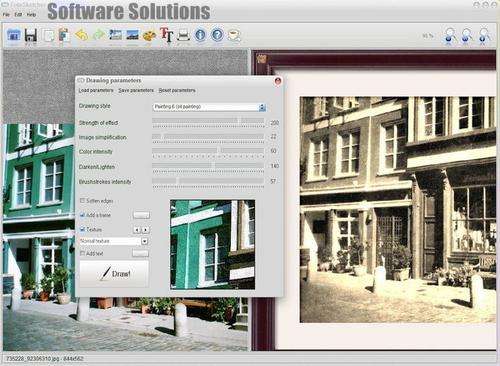Click the next texture arrow button
Screen dimensions: 500x366
click(x=146, y=230)
